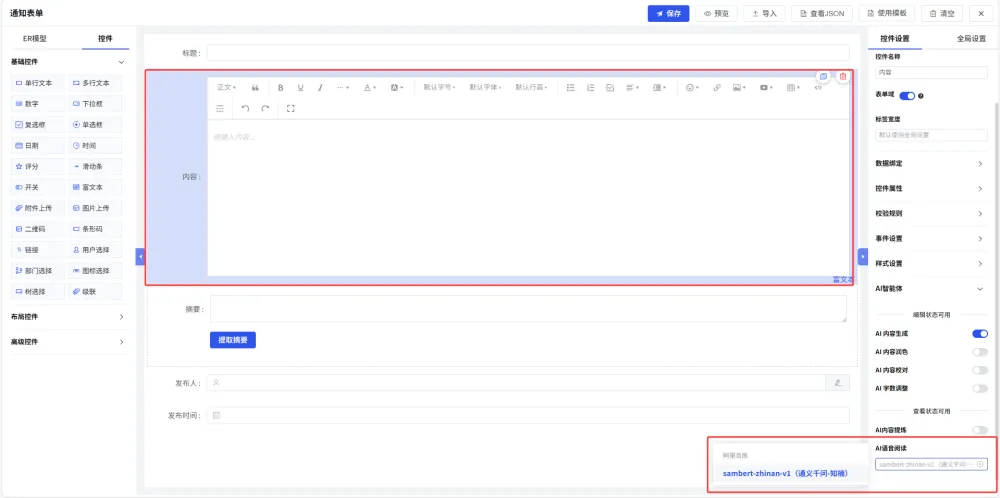Open the 默认字号 font size dropdown
The height and width of the screenshot is (498, 1000).
coord(439,87)
